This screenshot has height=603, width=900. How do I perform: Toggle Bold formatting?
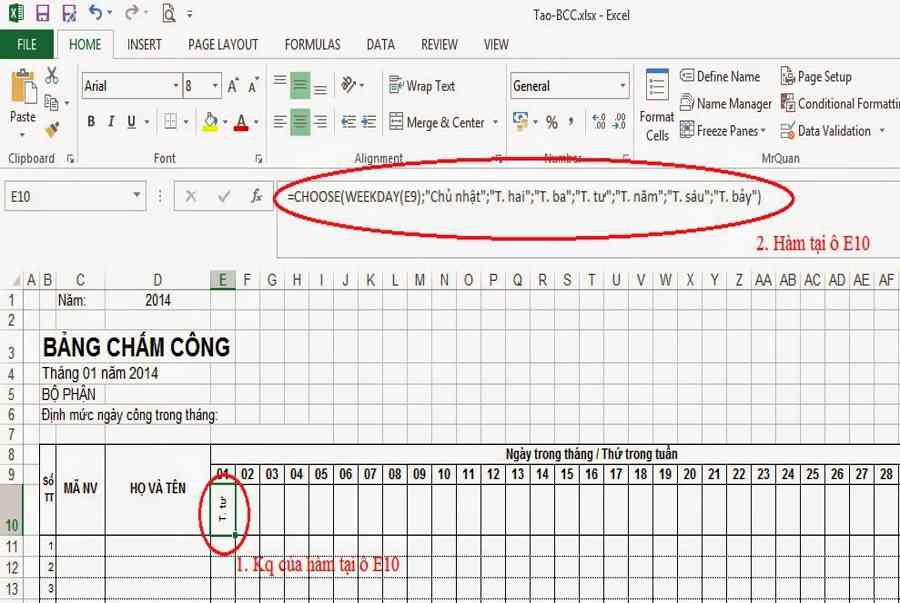[x=91, y=122]
